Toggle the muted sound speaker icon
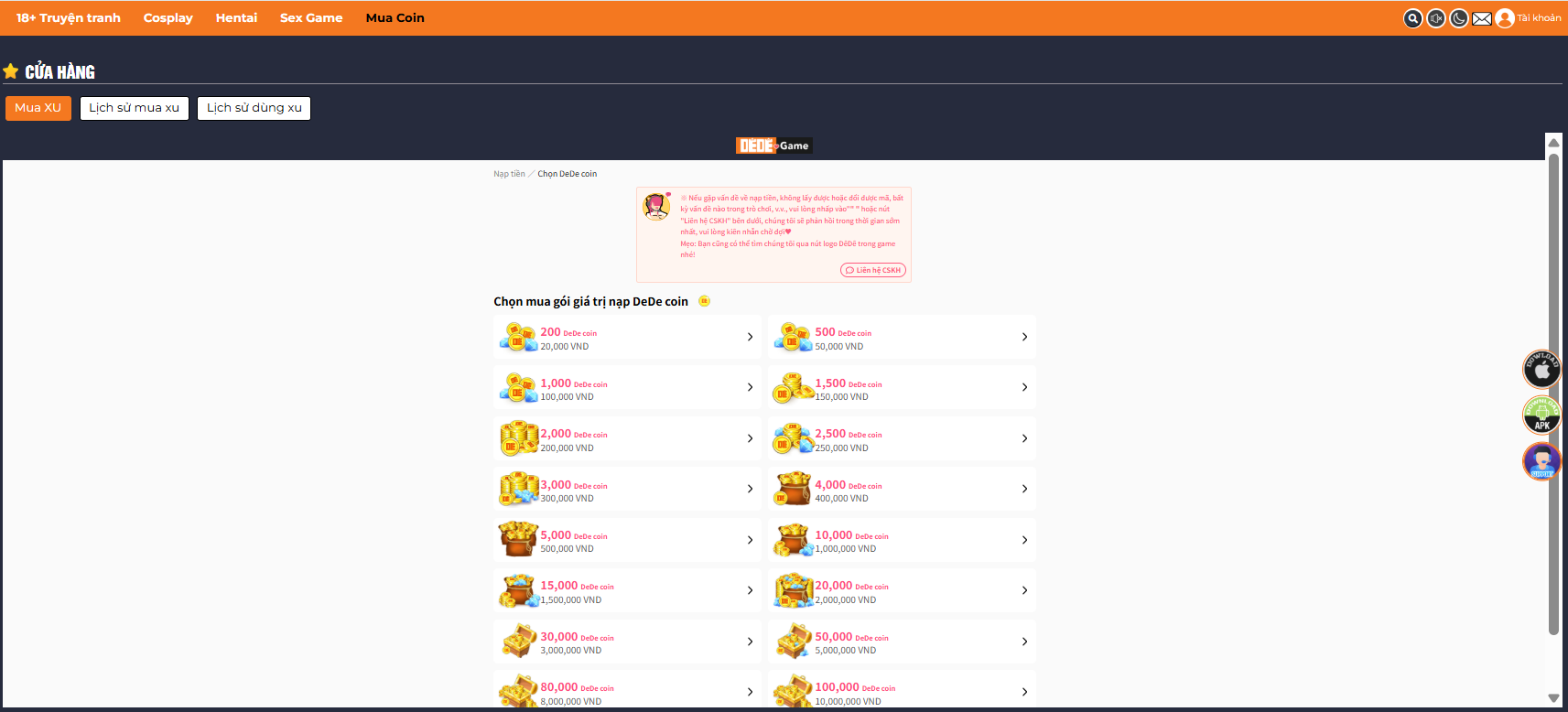The width and height of the screenshot is (1568, 712). click(x=1436, y=18)
